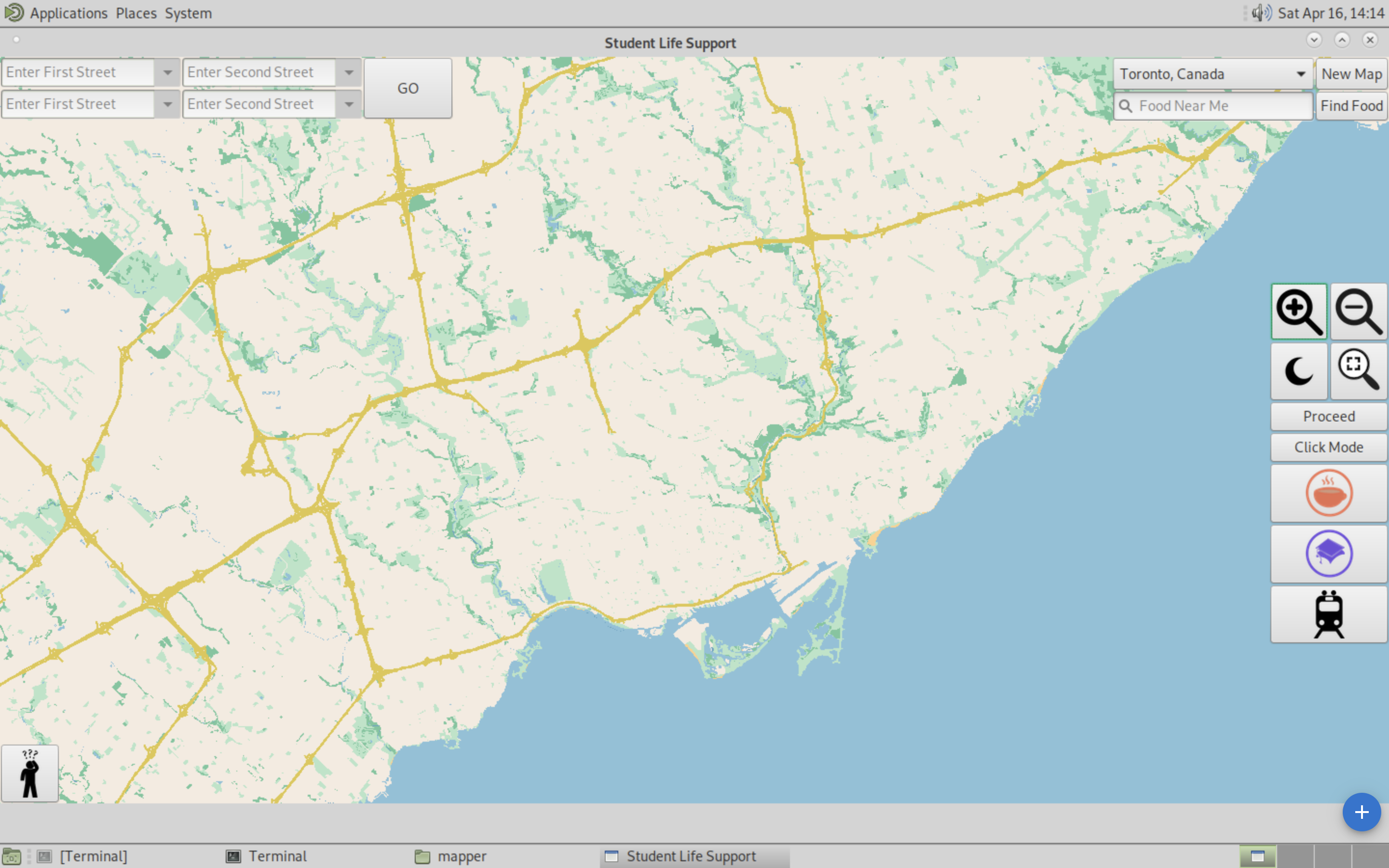
Task: Expand the second street suggestions dropdown
Action: pos(350,72)
